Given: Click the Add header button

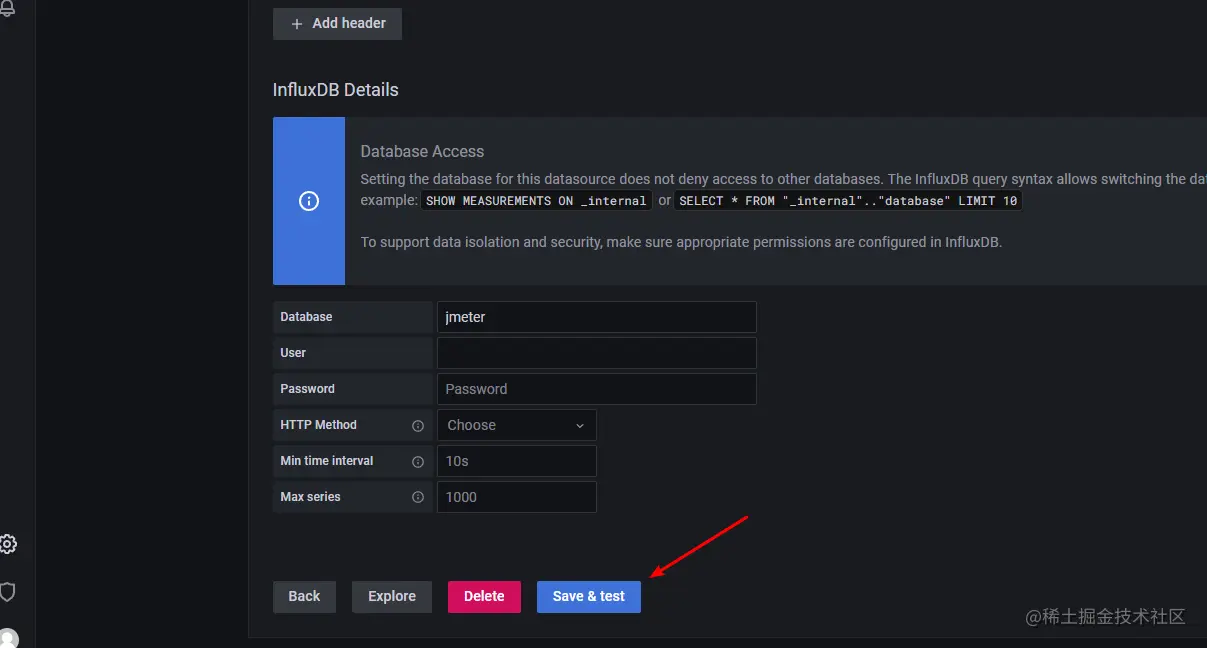Looking at the screenshot, I should [337, 23].
